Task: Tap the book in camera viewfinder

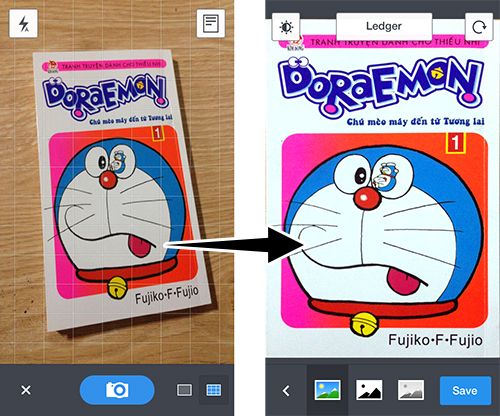Action: click(122, 190)
